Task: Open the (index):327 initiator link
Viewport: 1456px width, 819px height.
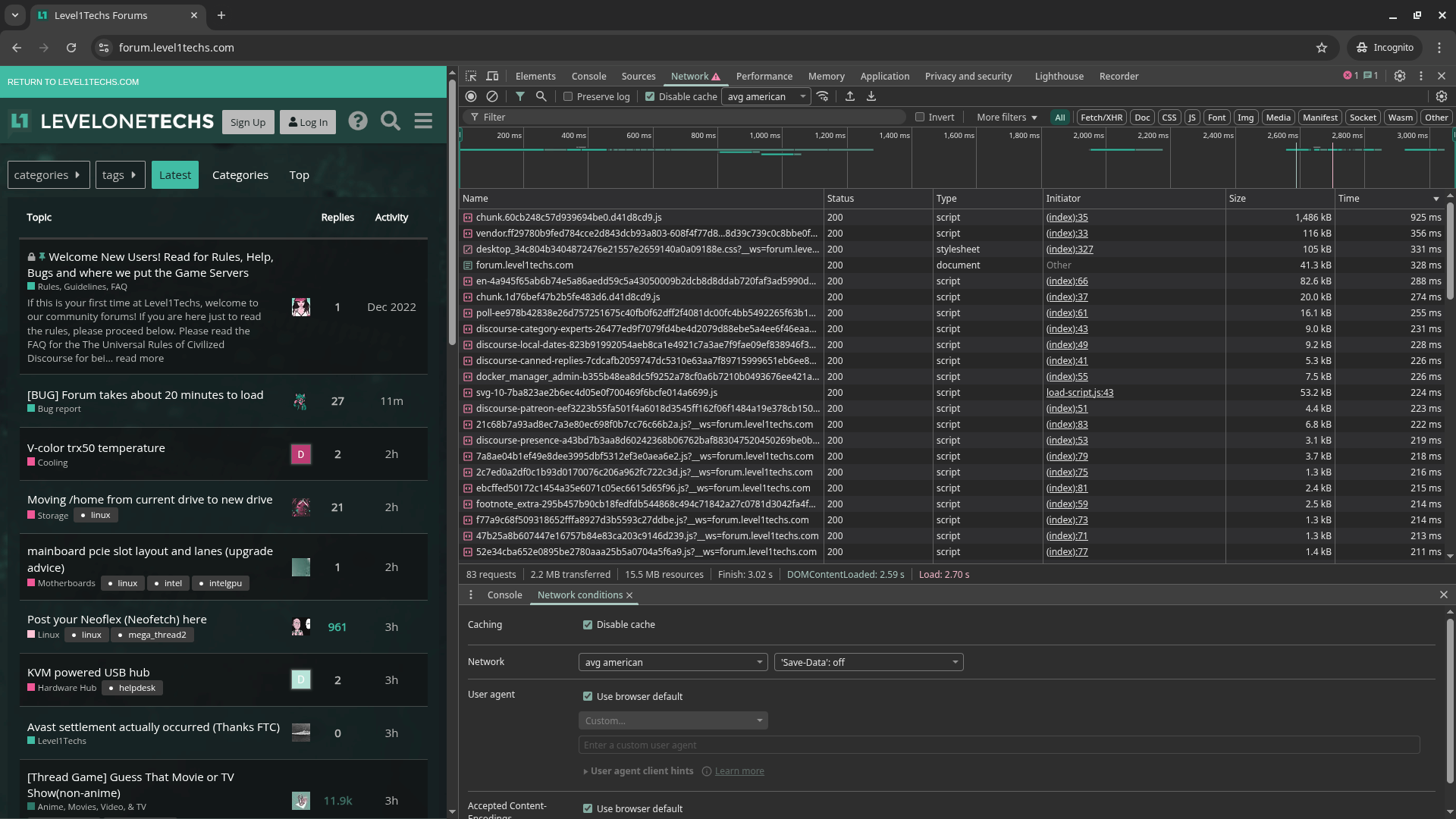Action: 1069,249
